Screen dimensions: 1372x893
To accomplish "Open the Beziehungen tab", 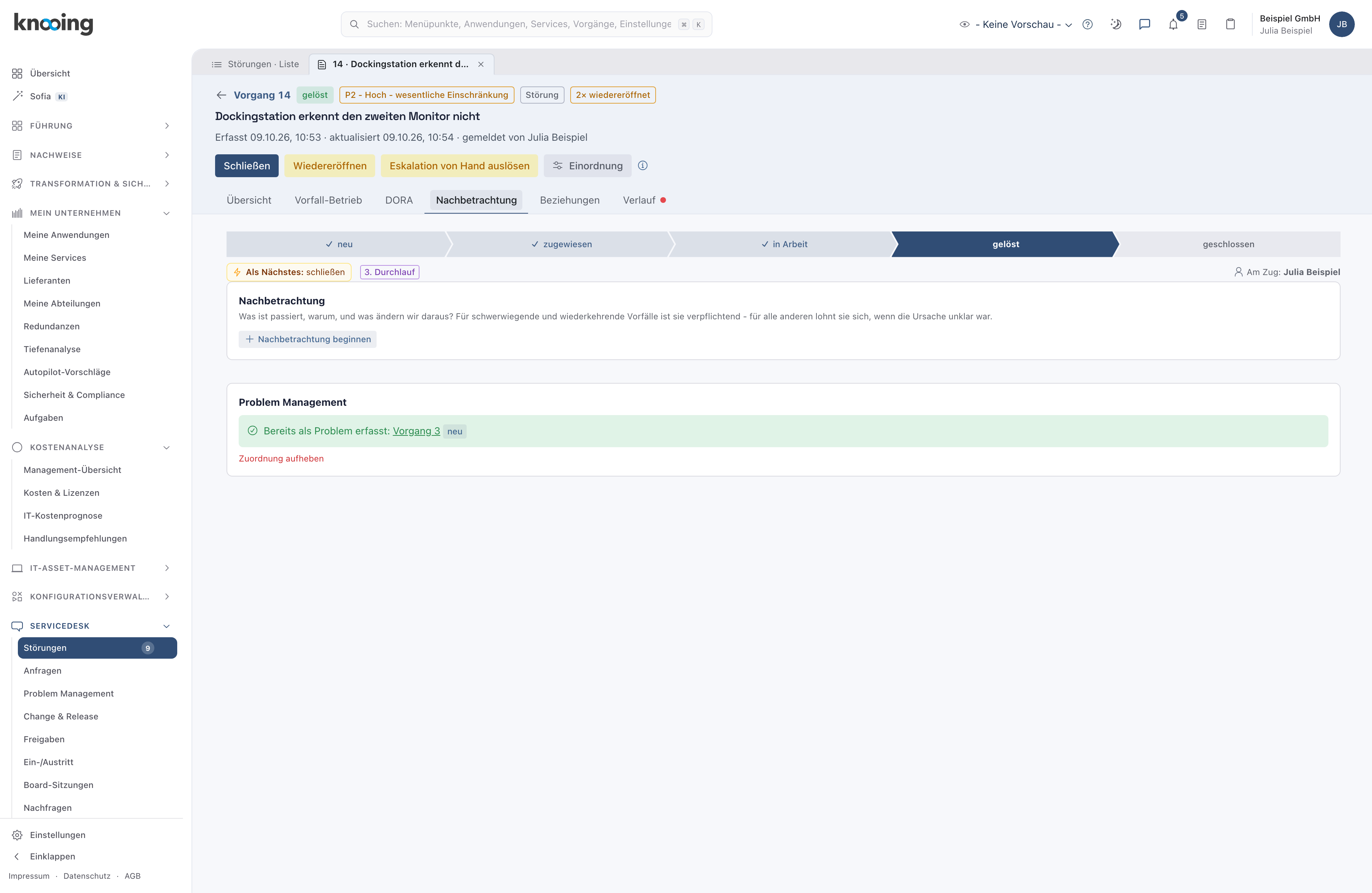I will [570, 200].
